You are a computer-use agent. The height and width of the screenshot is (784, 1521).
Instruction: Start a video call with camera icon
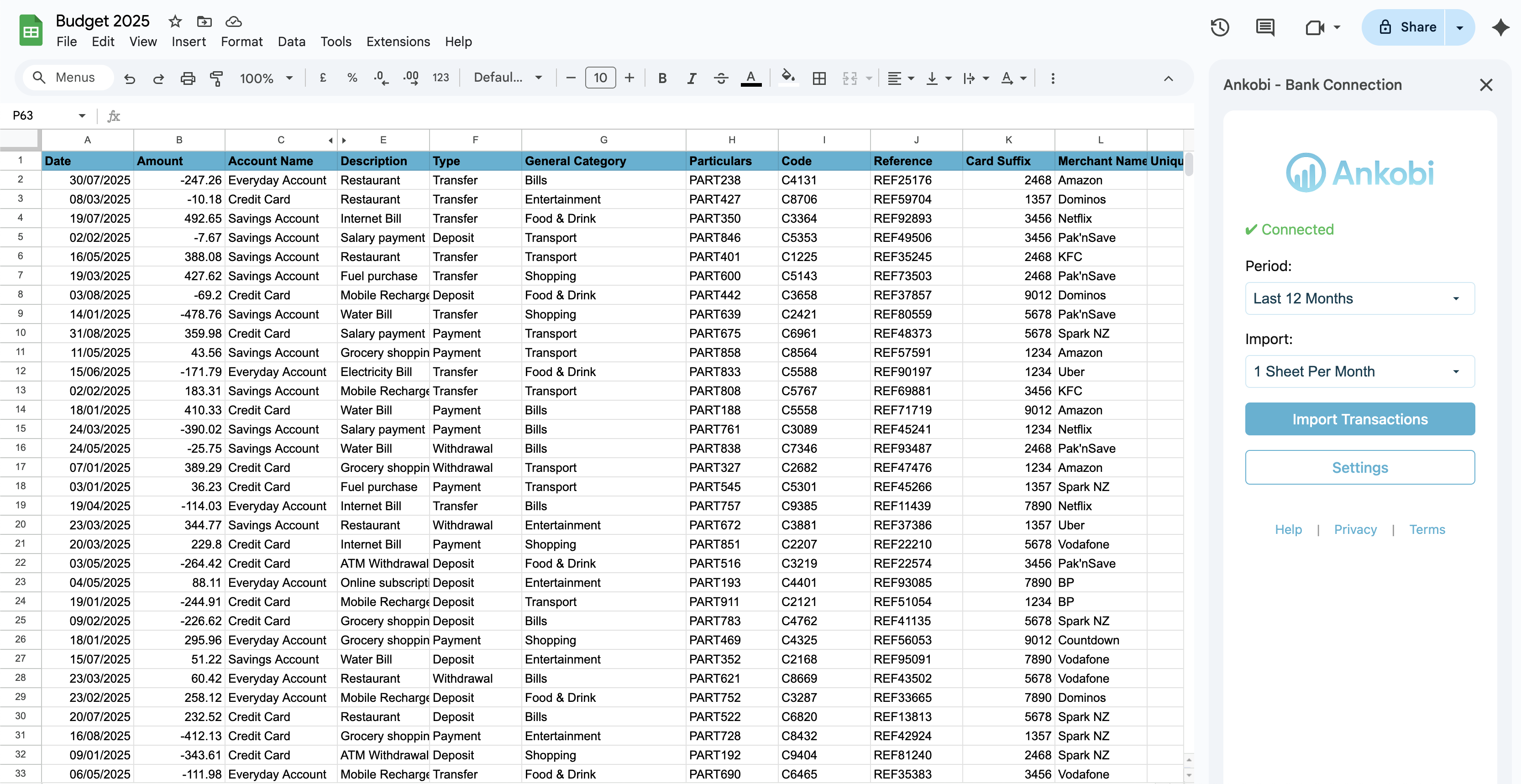[1315, 27]
